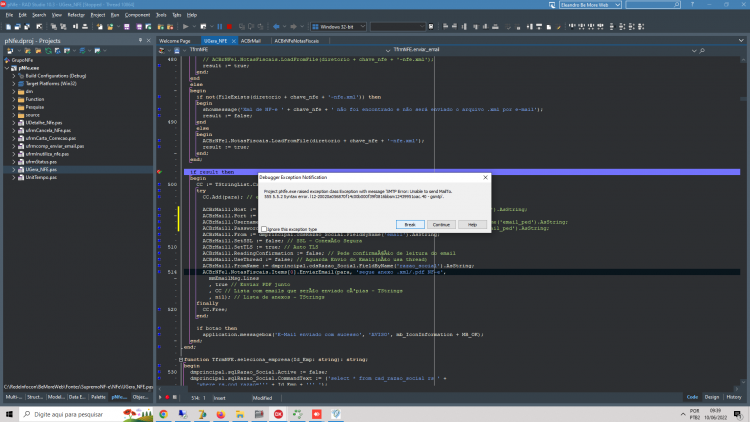
Task: Click the Run (green play) toolbar icon
Action: tap(185, 27)
